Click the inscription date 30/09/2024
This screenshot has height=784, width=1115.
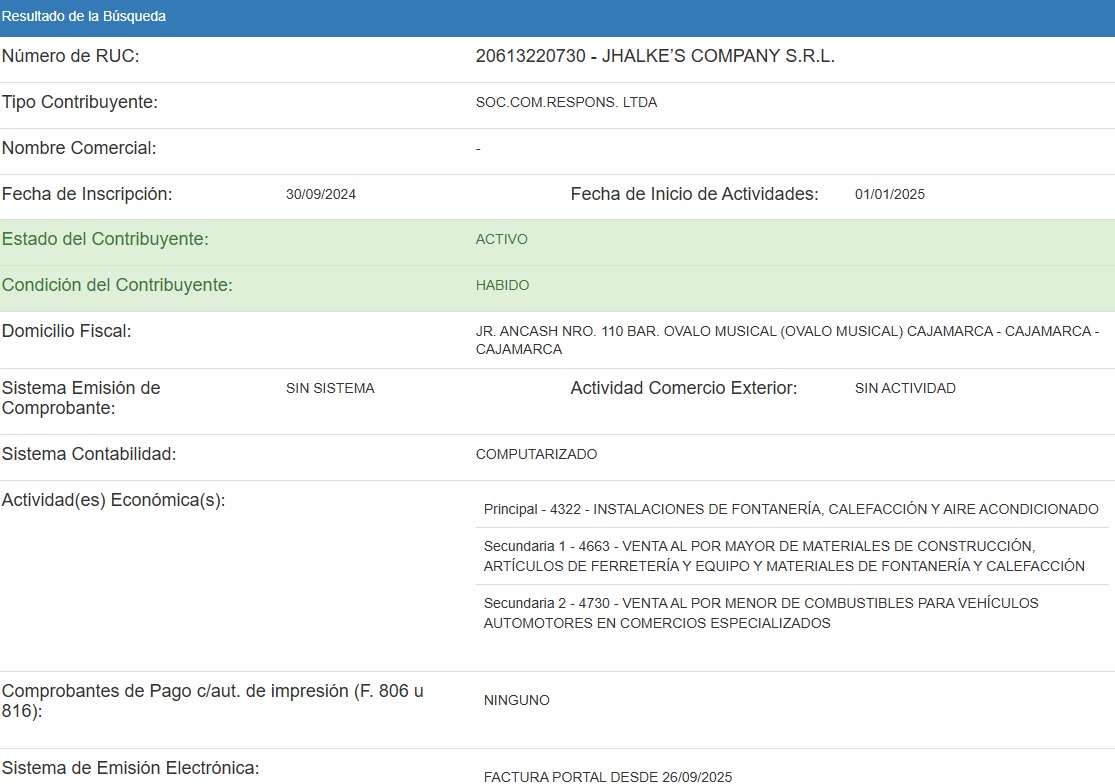coord(320,195)
